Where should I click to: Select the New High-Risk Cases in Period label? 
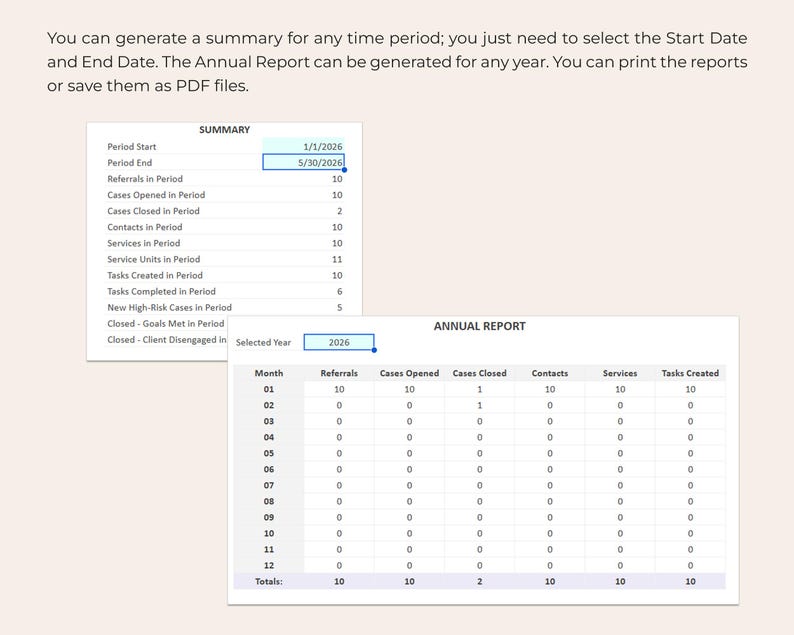pos(169,307)
